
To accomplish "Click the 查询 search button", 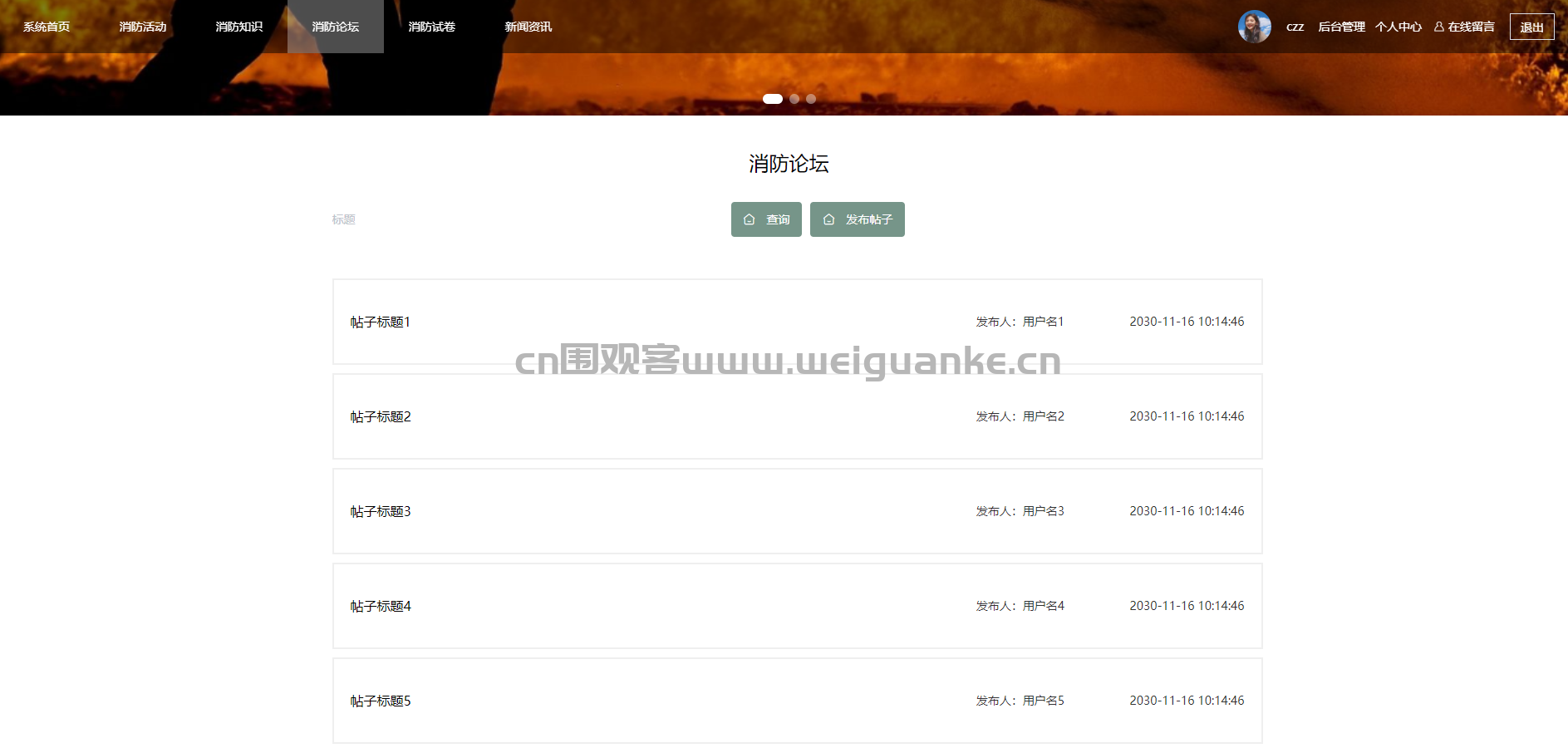I will click(x=766, y=219).
